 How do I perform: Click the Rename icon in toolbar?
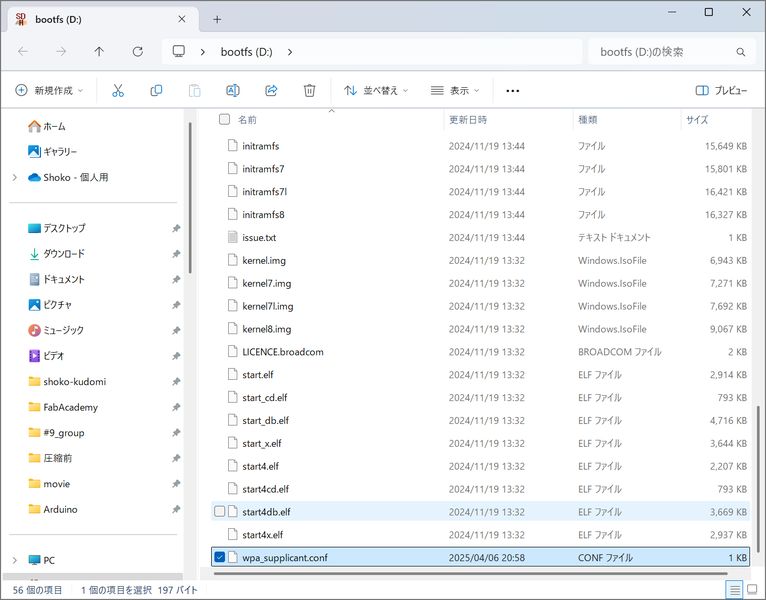233,90
